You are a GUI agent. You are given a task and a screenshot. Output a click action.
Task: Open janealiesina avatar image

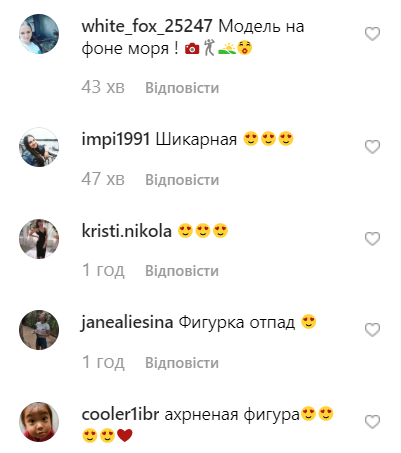[x=39, y=330]
